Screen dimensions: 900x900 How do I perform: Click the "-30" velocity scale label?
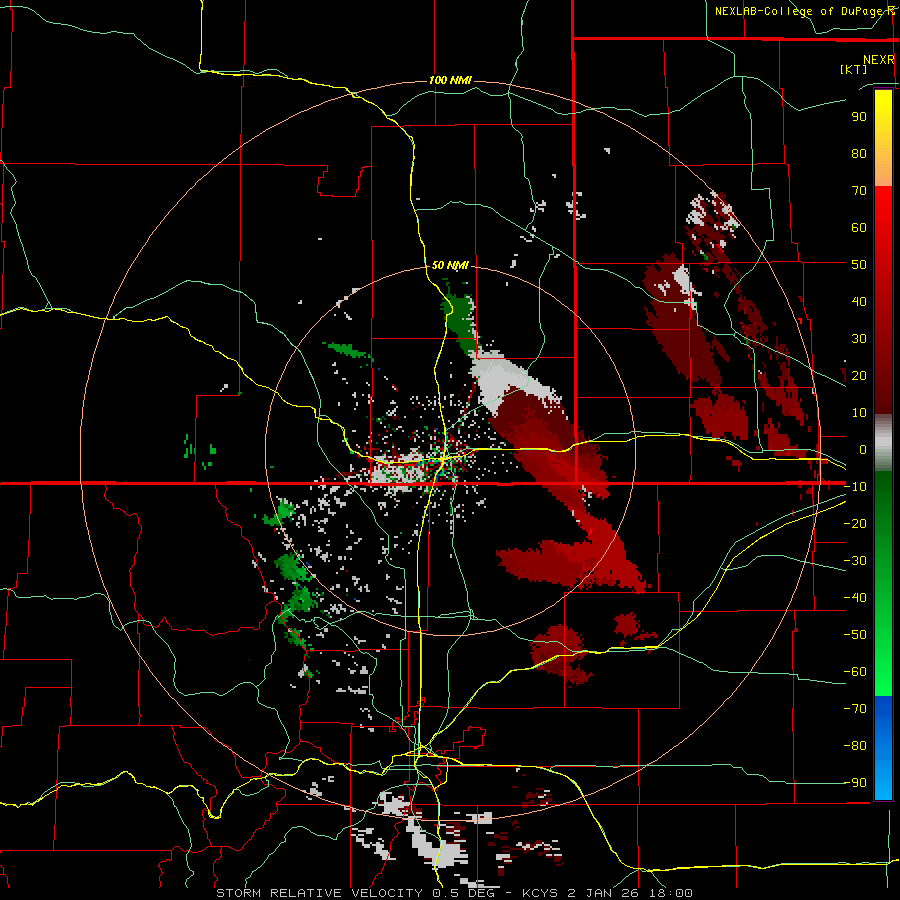click(x=855, y=561)
